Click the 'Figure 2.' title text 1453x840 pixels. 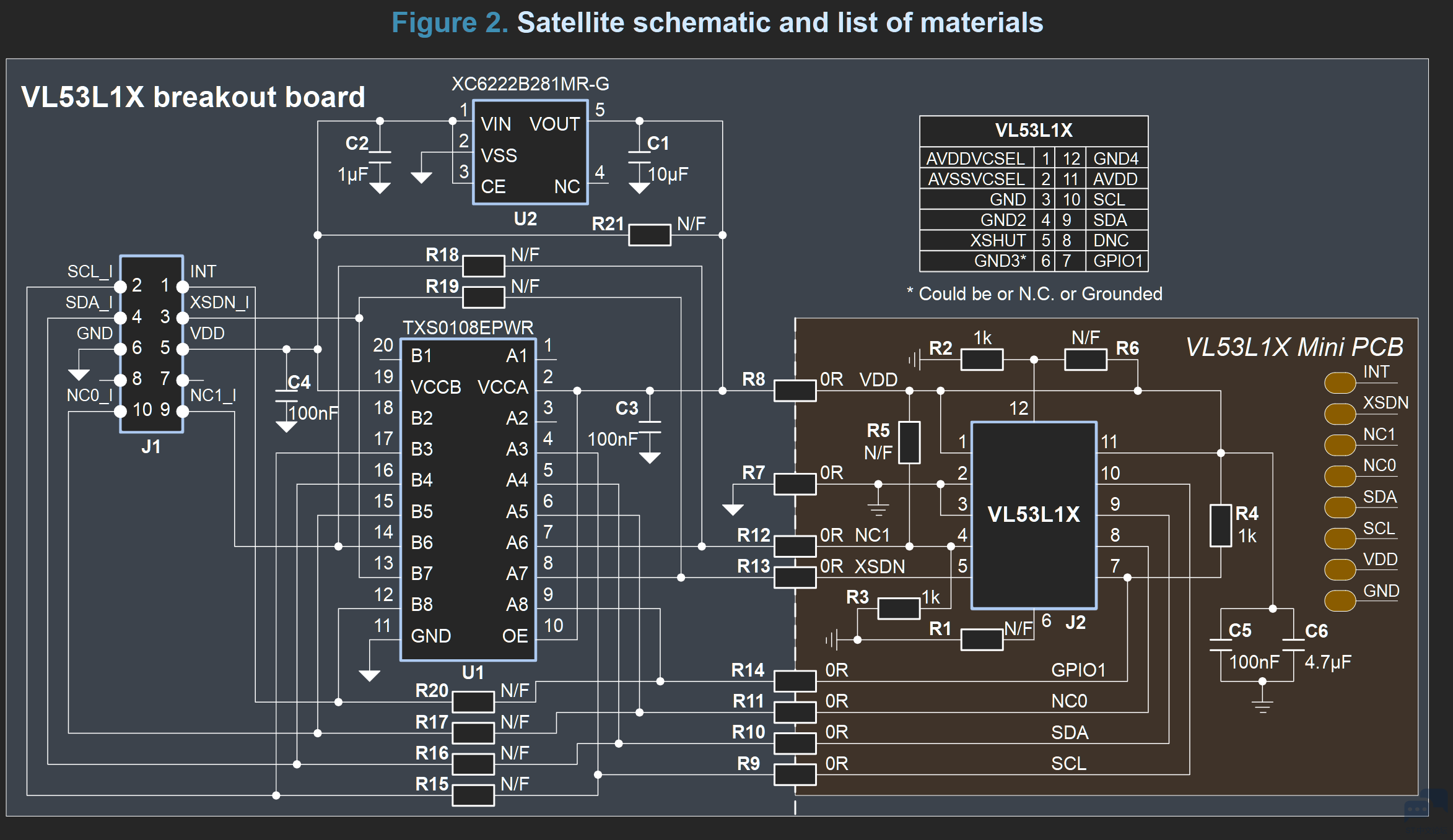(x=450, y=23)
